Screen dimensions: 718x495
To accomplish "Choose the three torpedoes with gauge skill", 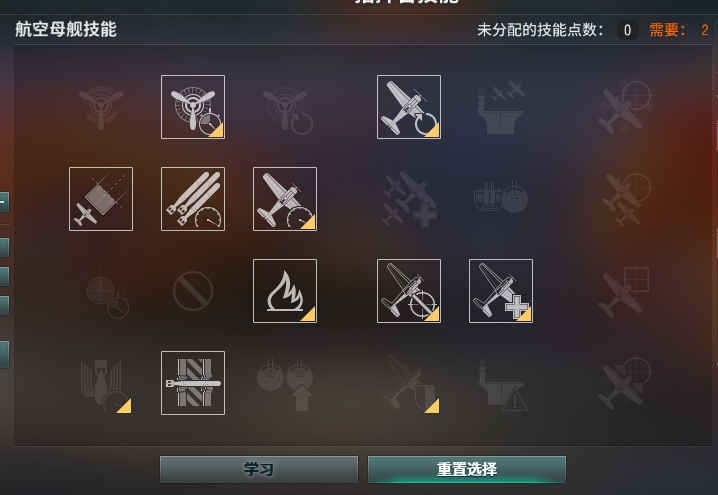I will click(193, 199).
